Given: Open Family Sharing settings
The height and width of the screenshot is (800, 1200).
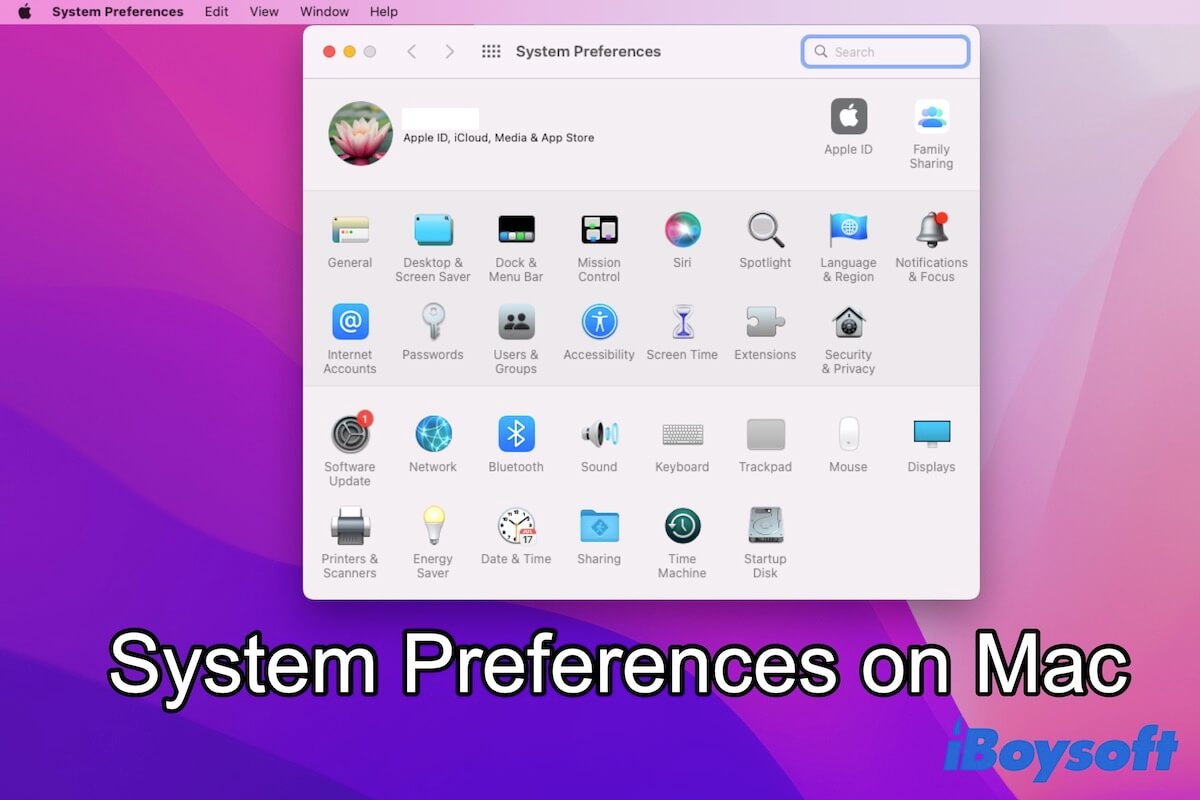Looking at the screenshot, I should pyautogui.click(x=931, y=118).
